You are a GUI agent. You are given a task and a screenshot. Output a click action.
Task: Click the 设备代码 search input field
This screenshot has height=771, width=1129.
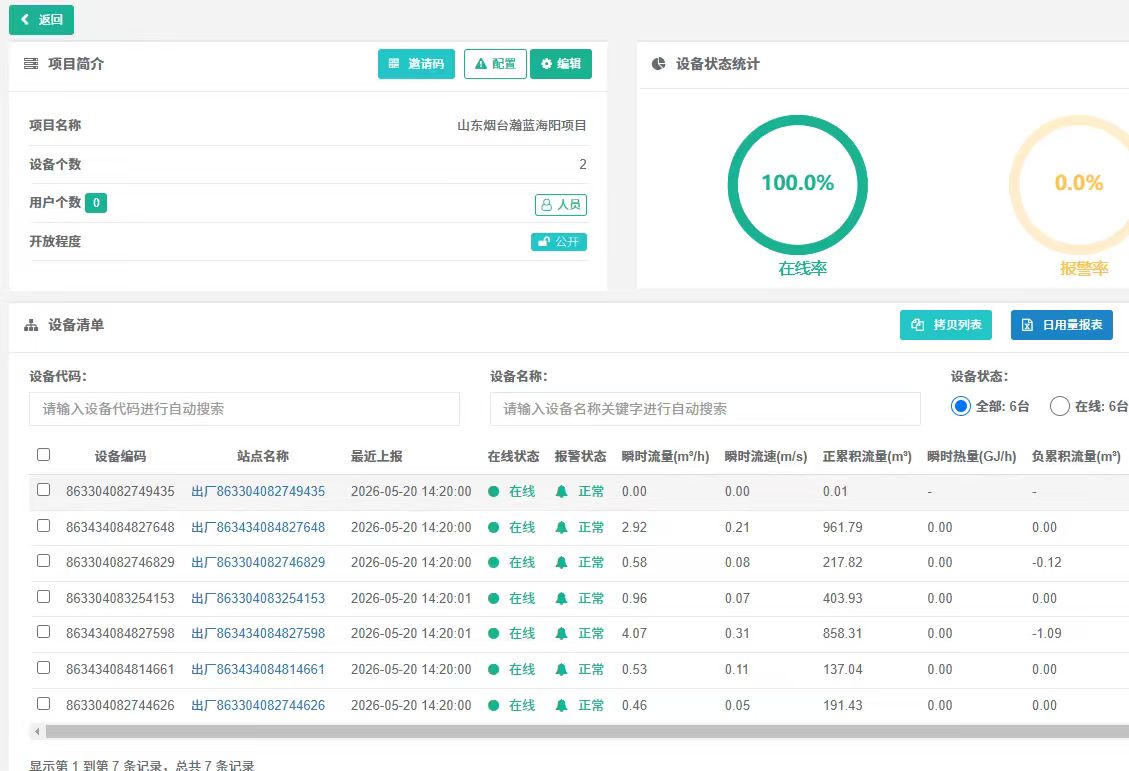point(245,409)
